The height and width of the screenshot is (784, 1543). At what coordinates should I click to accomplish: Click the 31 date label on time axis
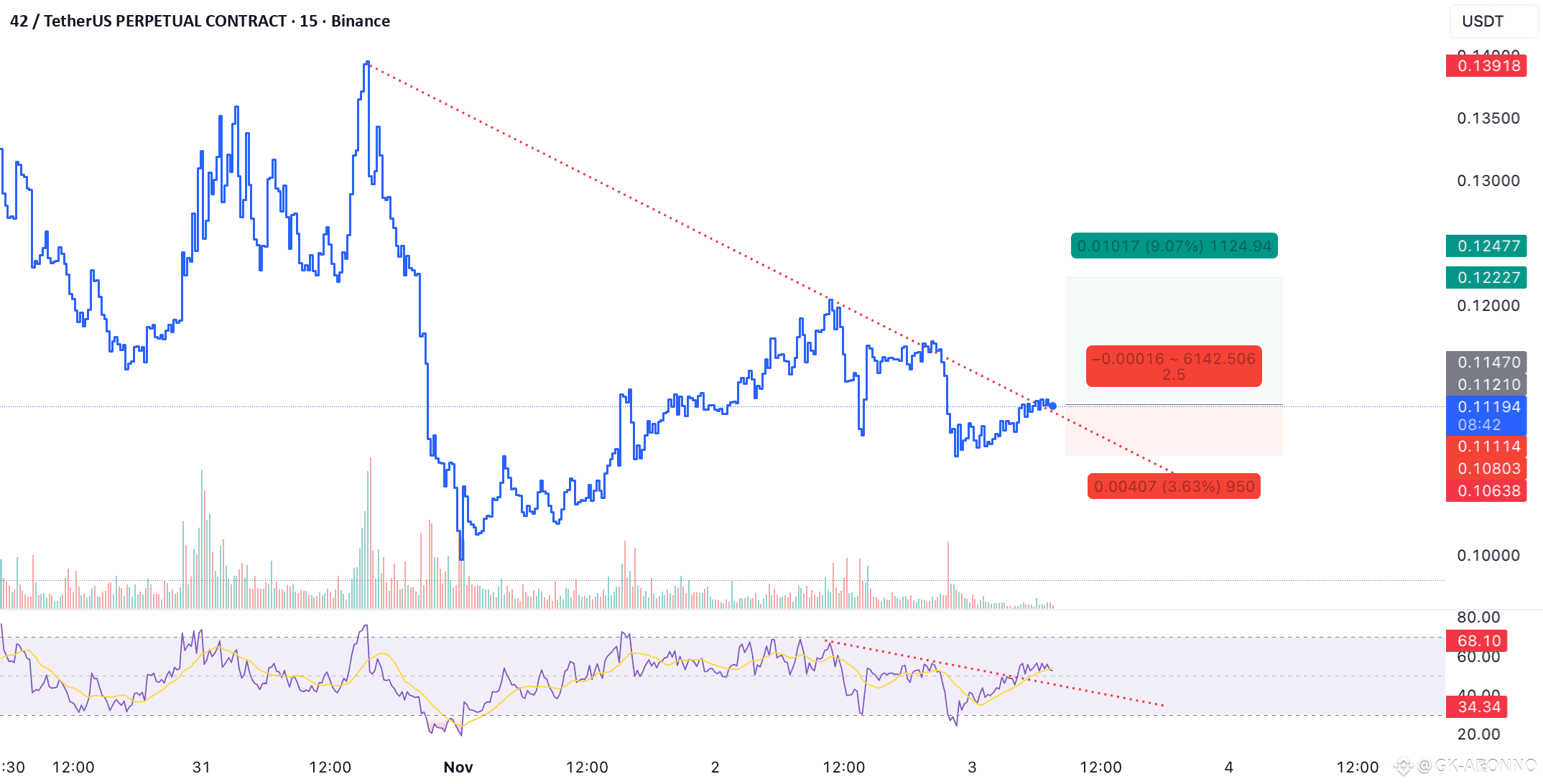pos(201,767)
